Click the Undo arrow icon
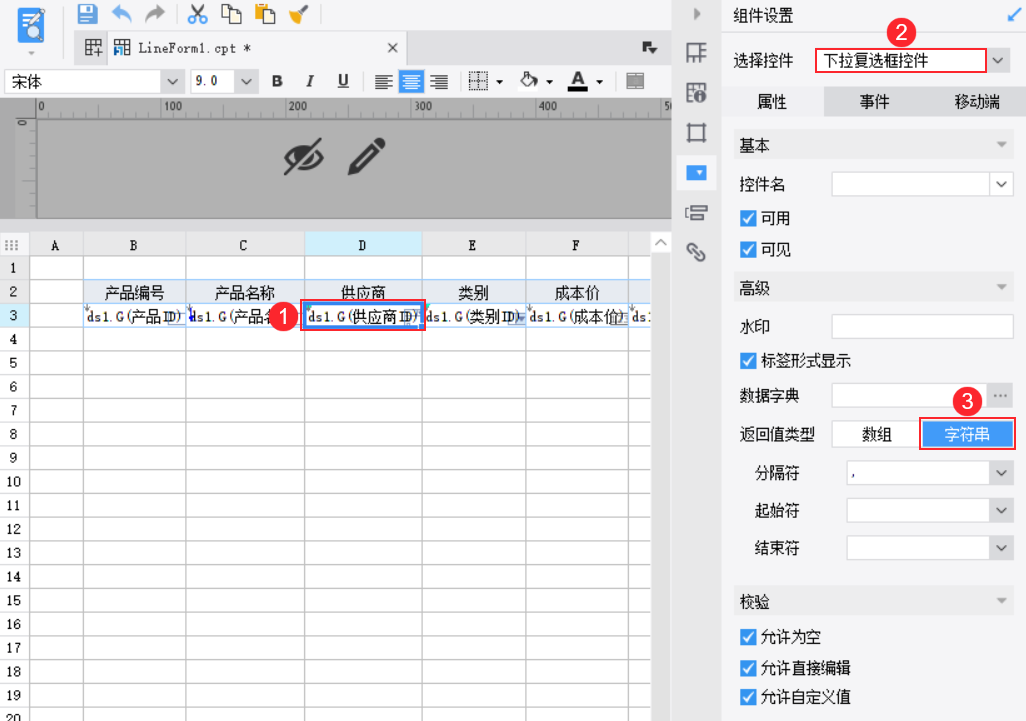1026x721 pixels. coord(122,13)
